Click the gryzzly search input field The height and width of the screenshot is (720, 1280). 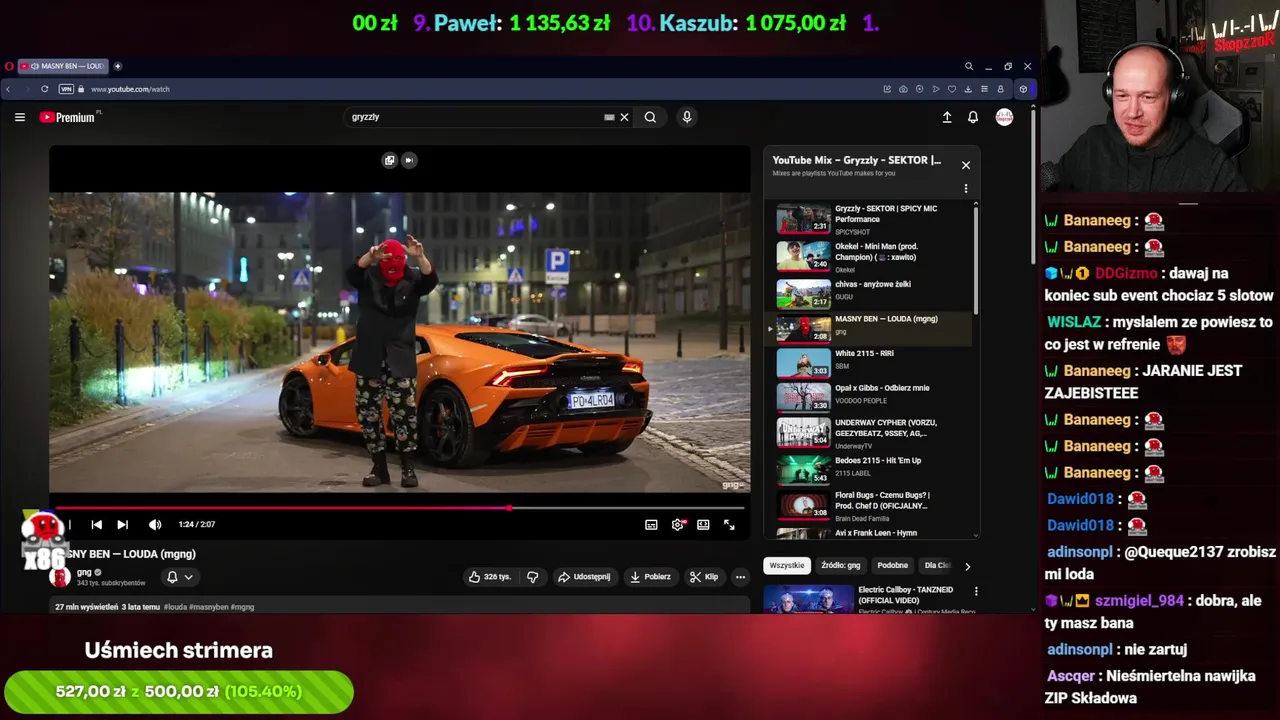click(475, 117)
